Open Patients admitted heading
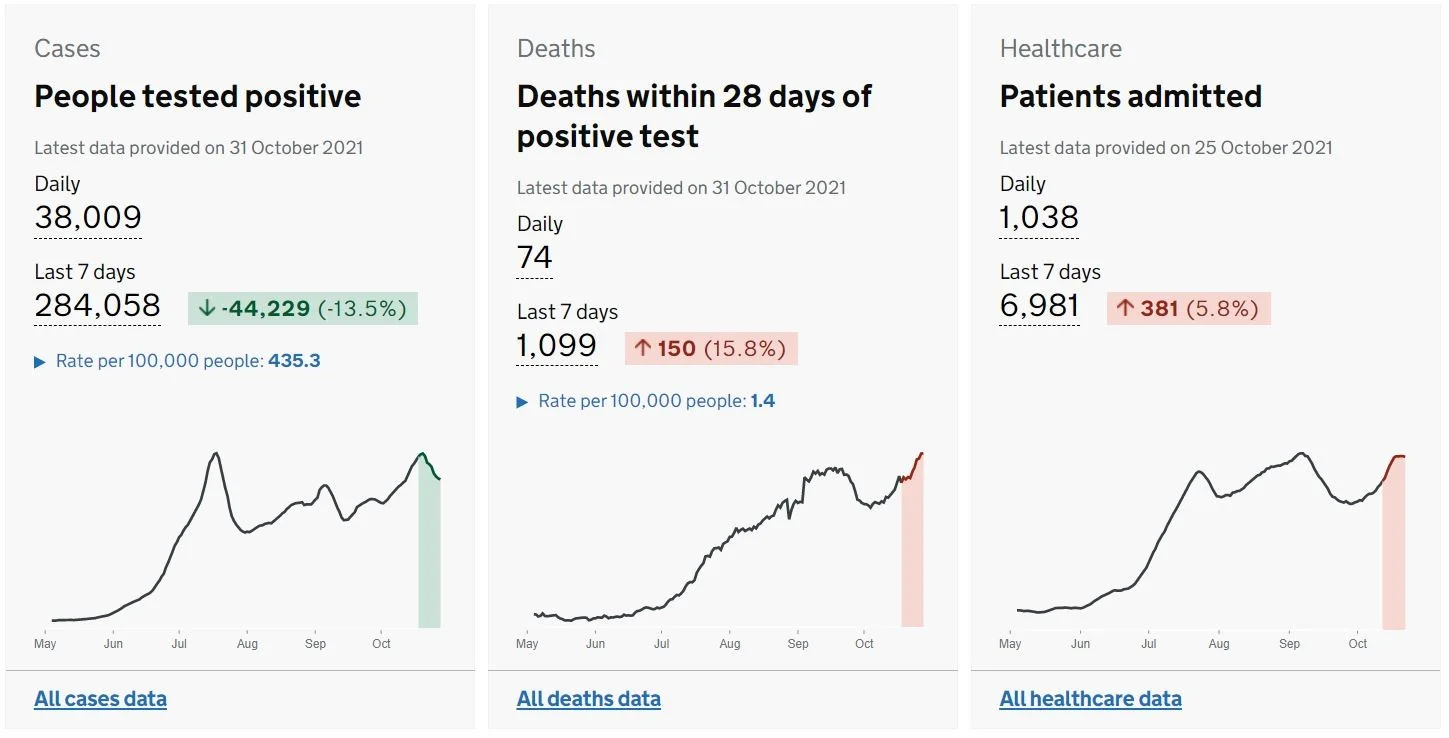 tap(1131, 97)
